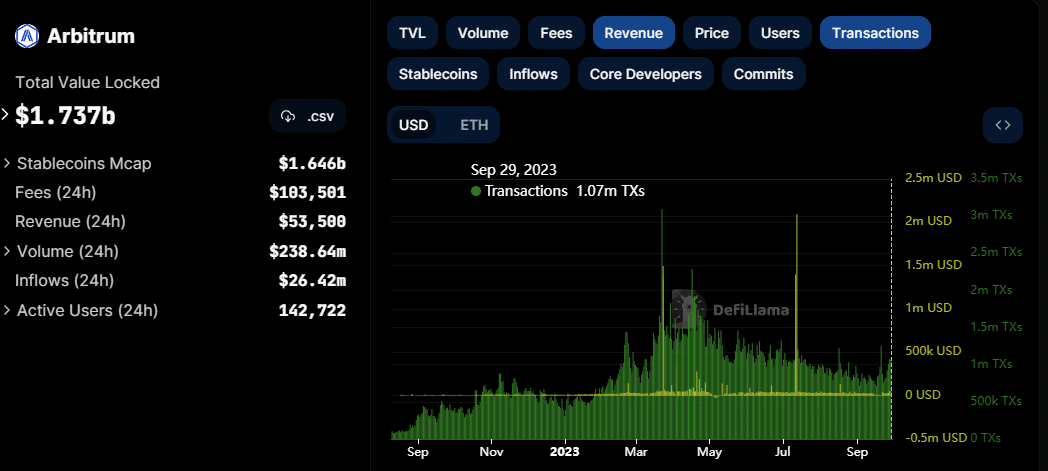Screen dimensions: 1048x471
Task: Click the green Transactions legend dot
Action: [476, 191]
